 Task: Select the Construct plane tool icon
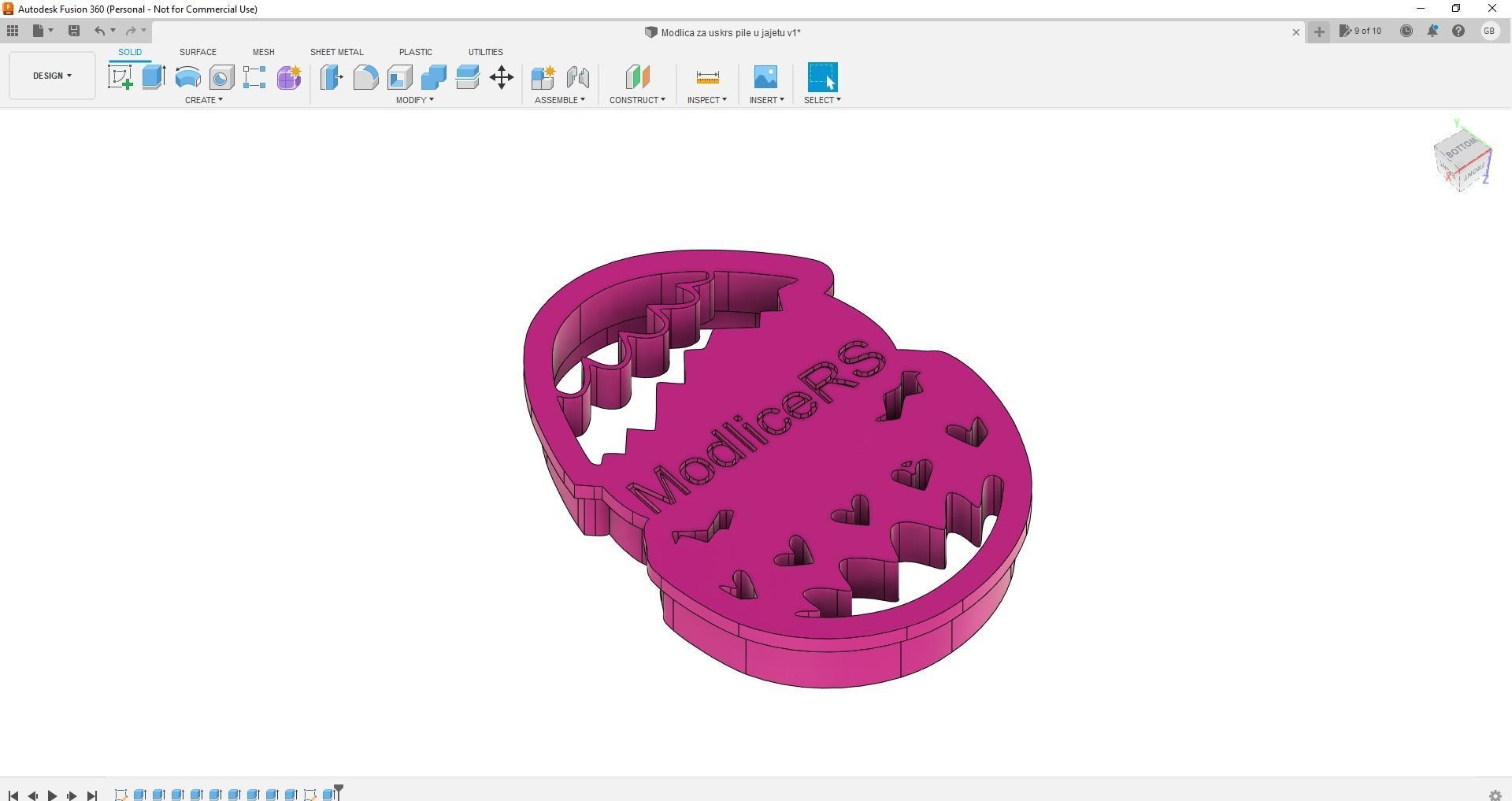click(637, 77)
